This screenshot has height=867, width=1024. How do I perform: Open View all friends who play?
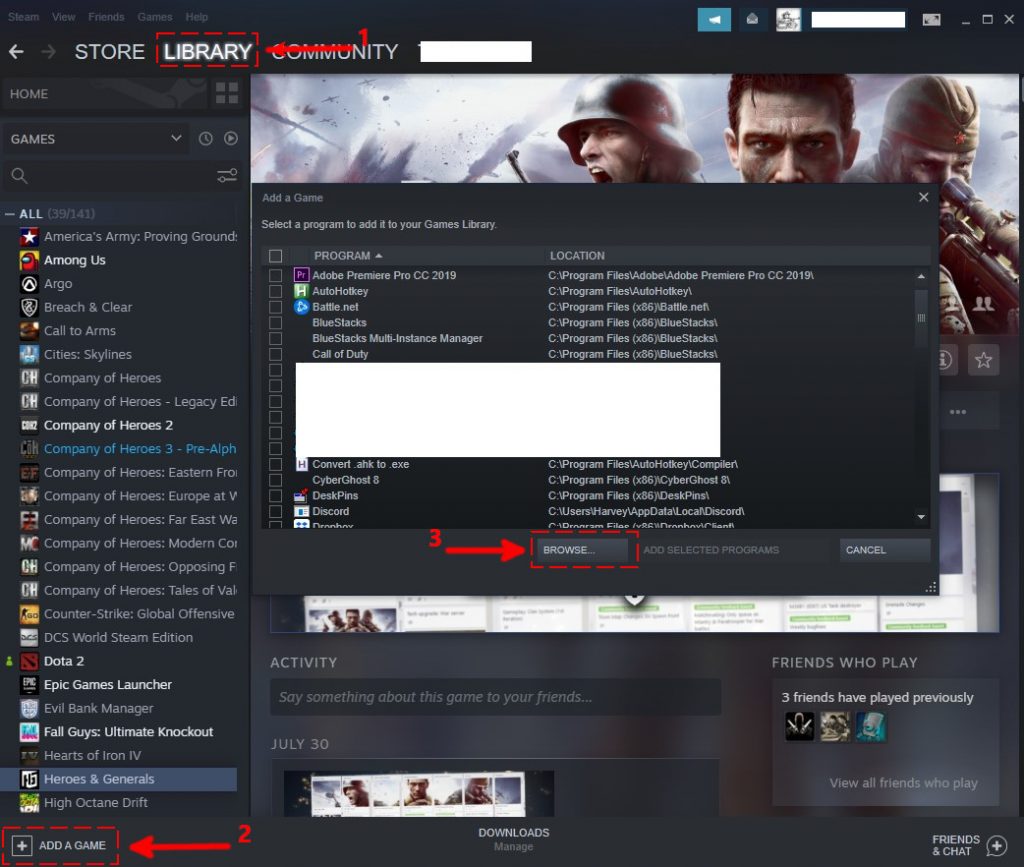(x=903, y=783)
